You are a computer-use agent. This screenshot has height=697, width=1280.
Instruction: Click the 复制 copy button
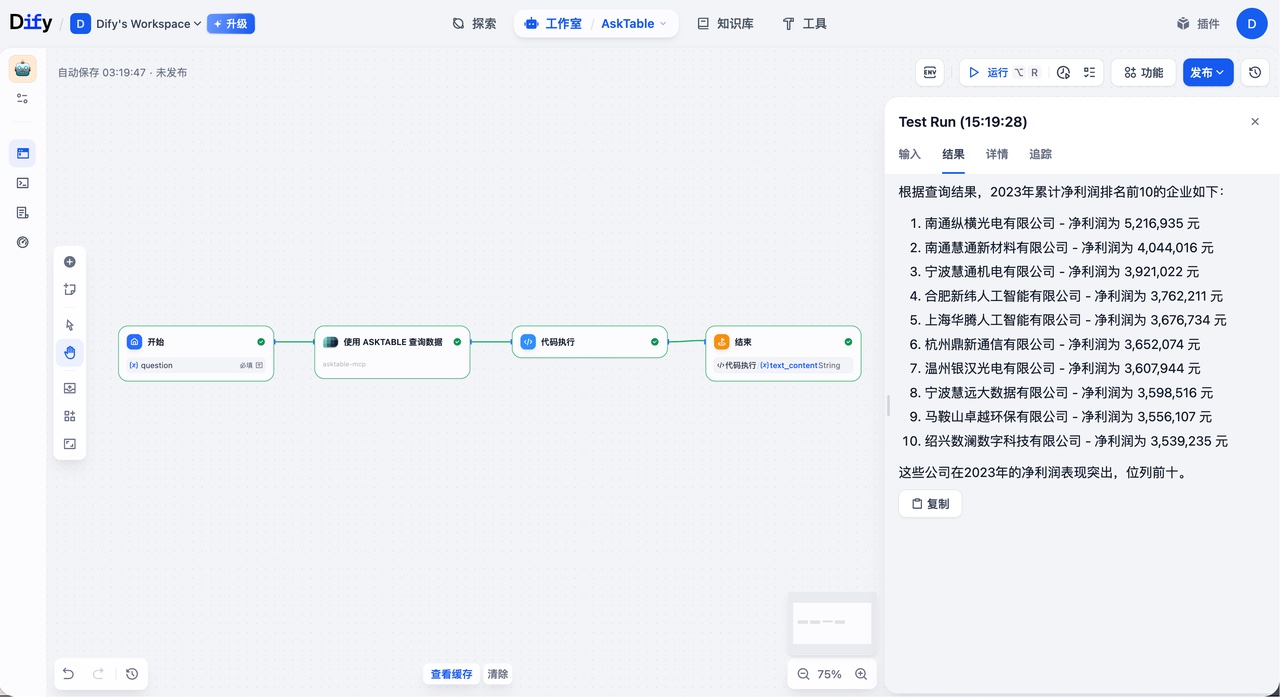point(929,503)
